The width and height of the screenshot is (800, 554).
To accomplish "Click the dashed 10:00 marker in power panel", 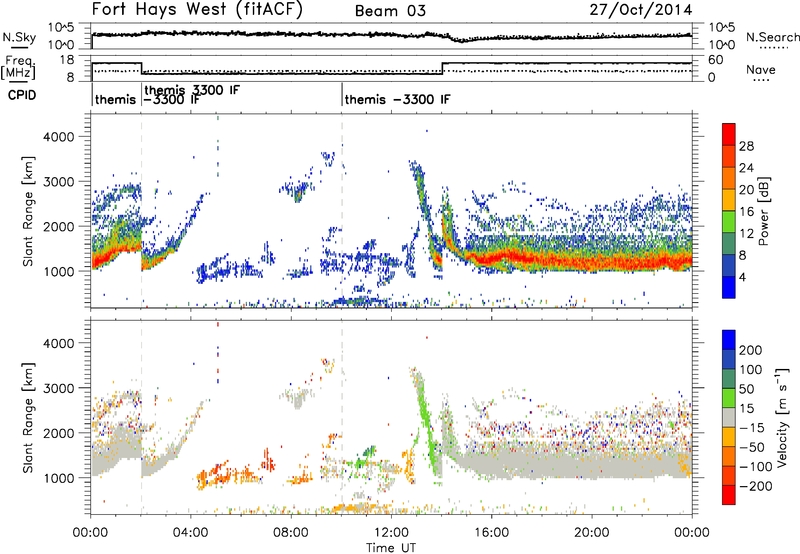I will 342,211.
